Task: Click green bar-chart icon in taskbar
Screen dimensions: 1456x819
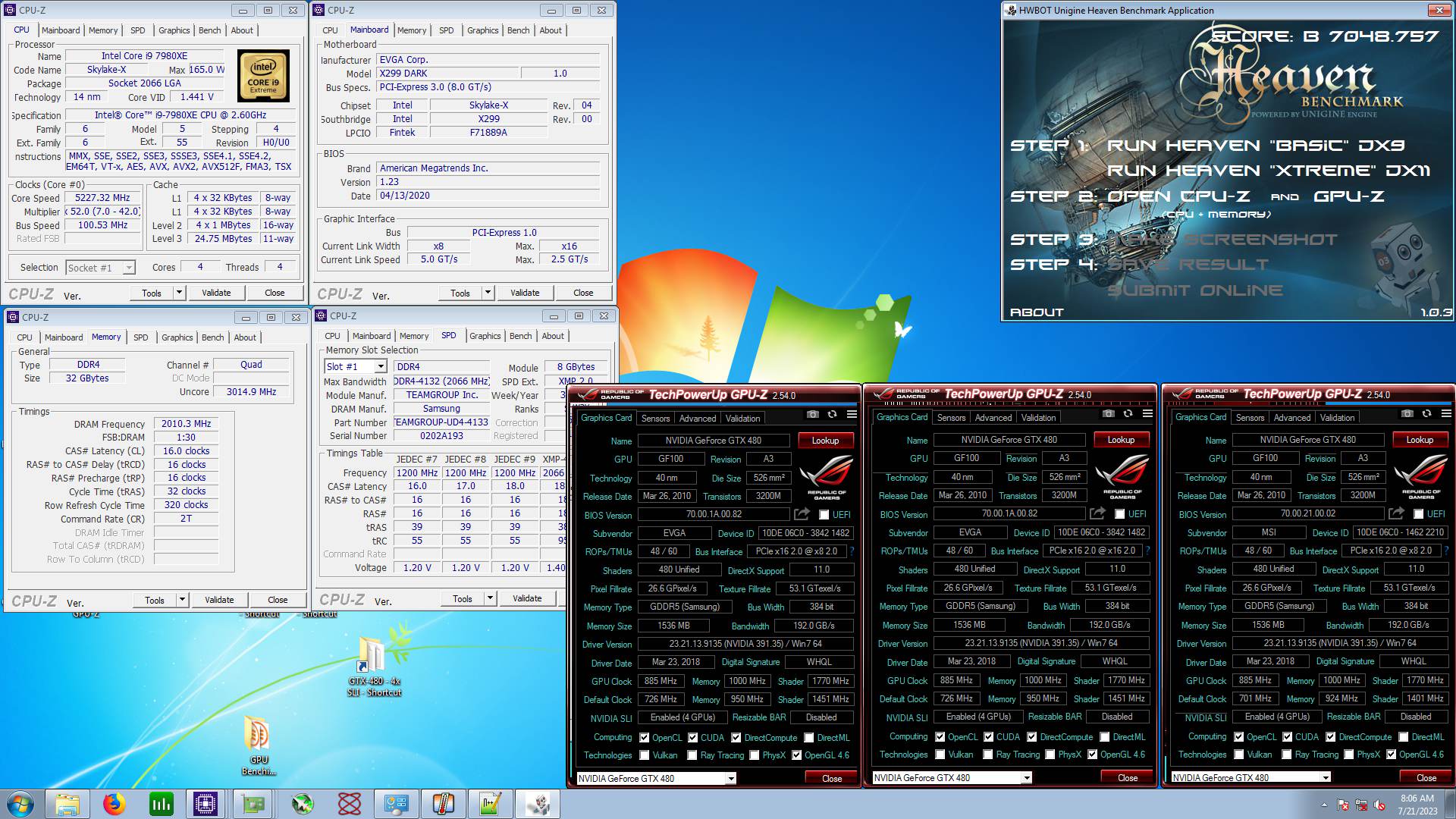Action: click(161, 804)
